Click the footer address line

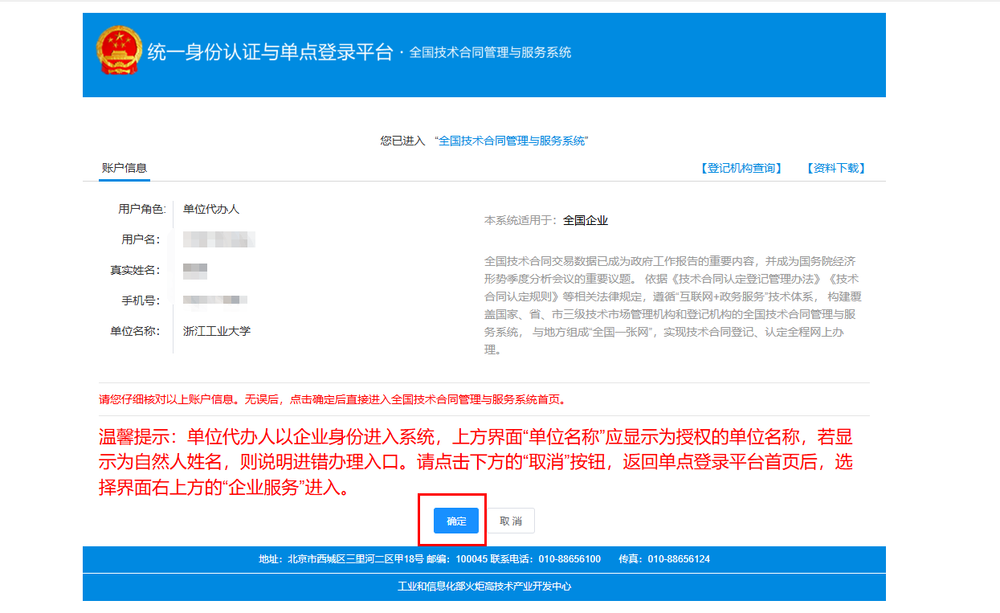(484, 559)
